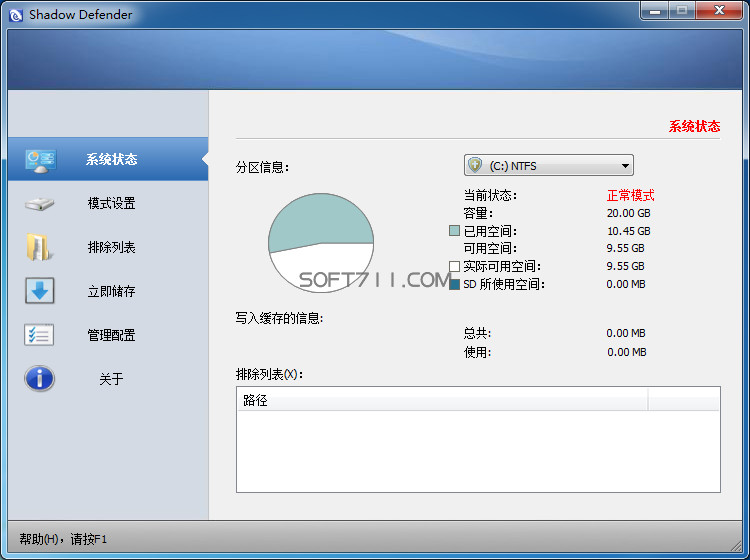Open the 系统状态 sidebar page
Screen dimensions: 750x560
click(x=108, y=159)
